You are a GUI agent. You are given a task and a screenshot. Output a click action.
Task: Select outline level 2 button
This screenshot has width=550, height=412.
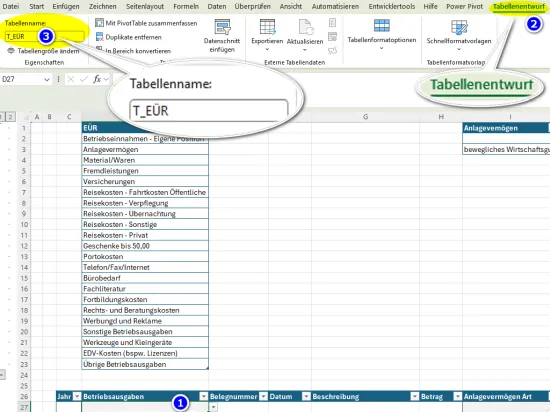point(10,117)
